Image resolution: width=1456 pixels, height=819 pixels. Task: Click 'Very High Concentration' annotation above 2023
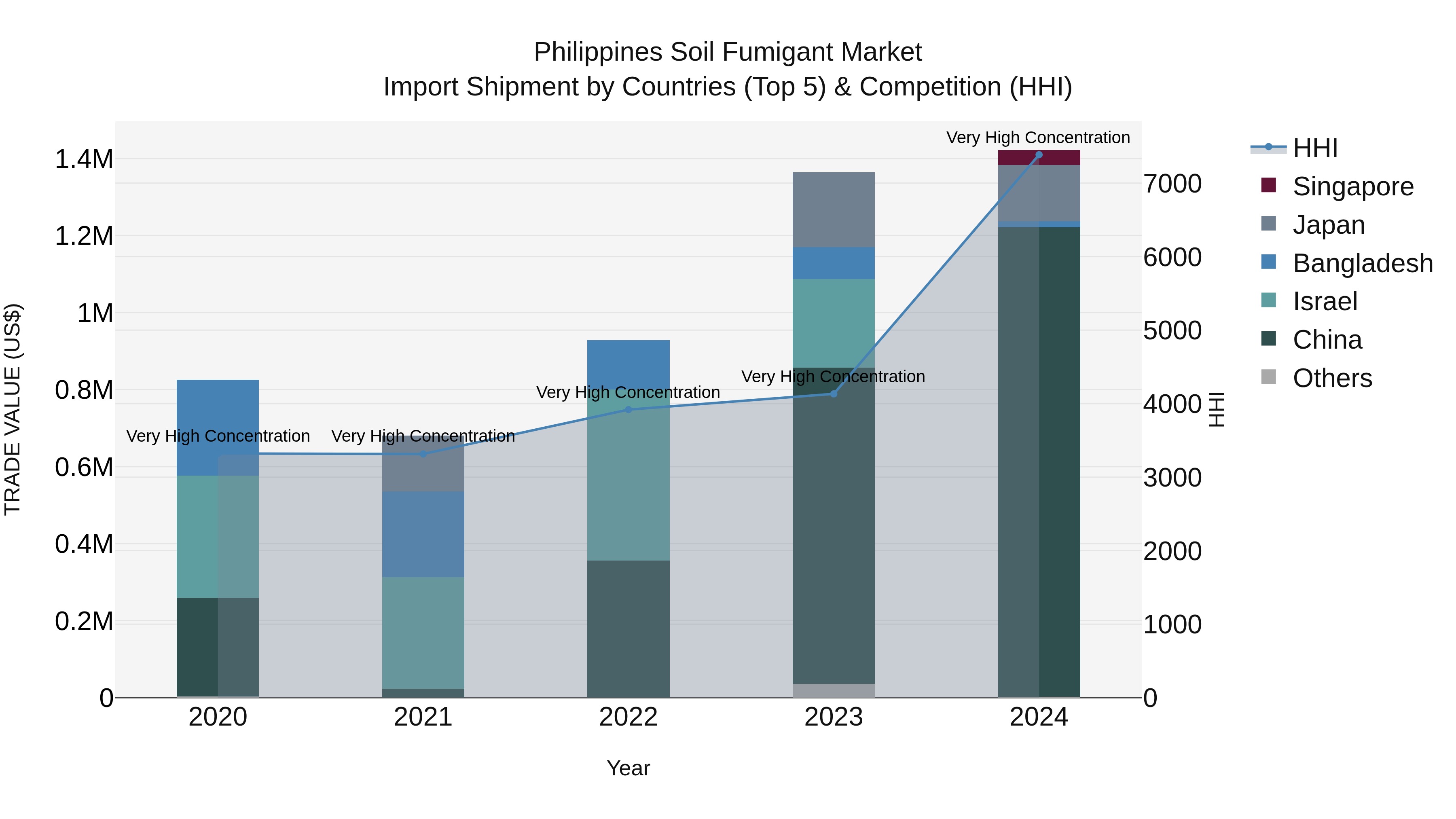point(833,377)
